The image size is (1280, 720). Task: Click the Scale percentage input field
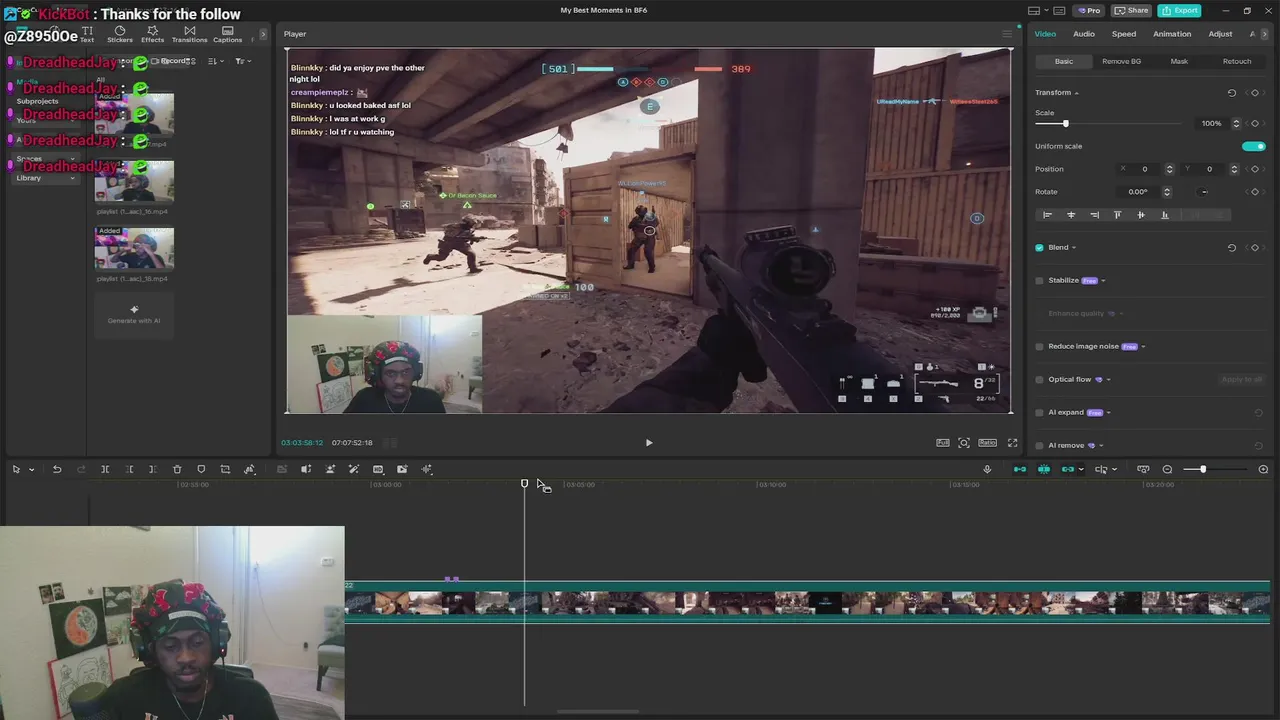point(1213,123)
